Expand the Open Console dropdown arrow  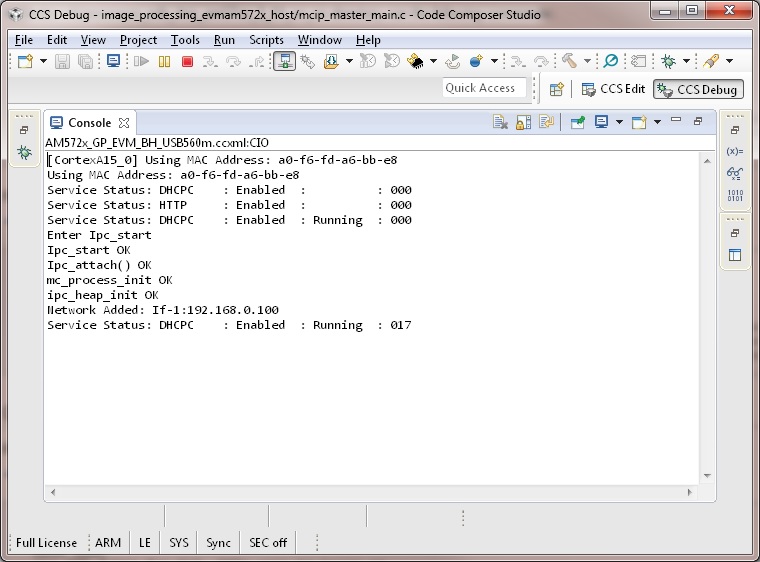(657, 123)
